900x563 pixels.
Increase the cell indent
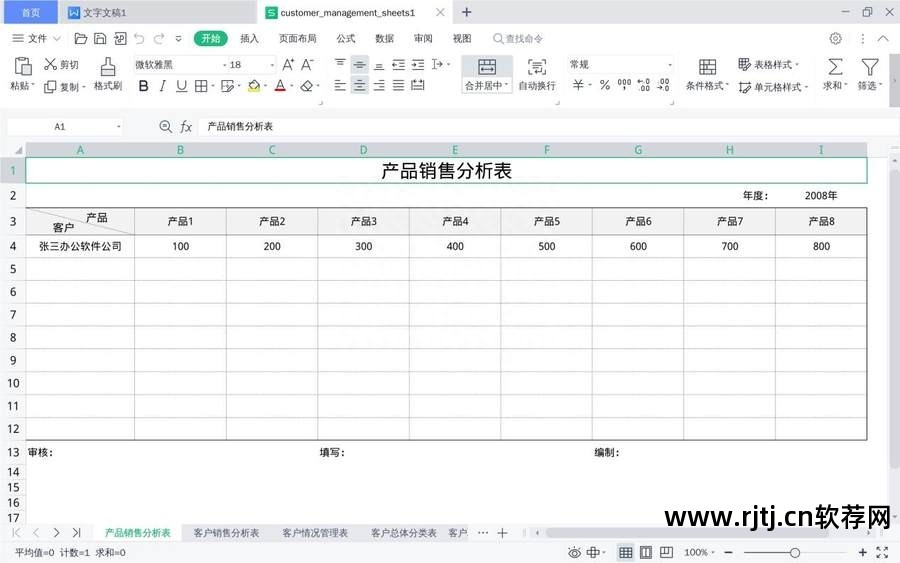pos(418,64)
